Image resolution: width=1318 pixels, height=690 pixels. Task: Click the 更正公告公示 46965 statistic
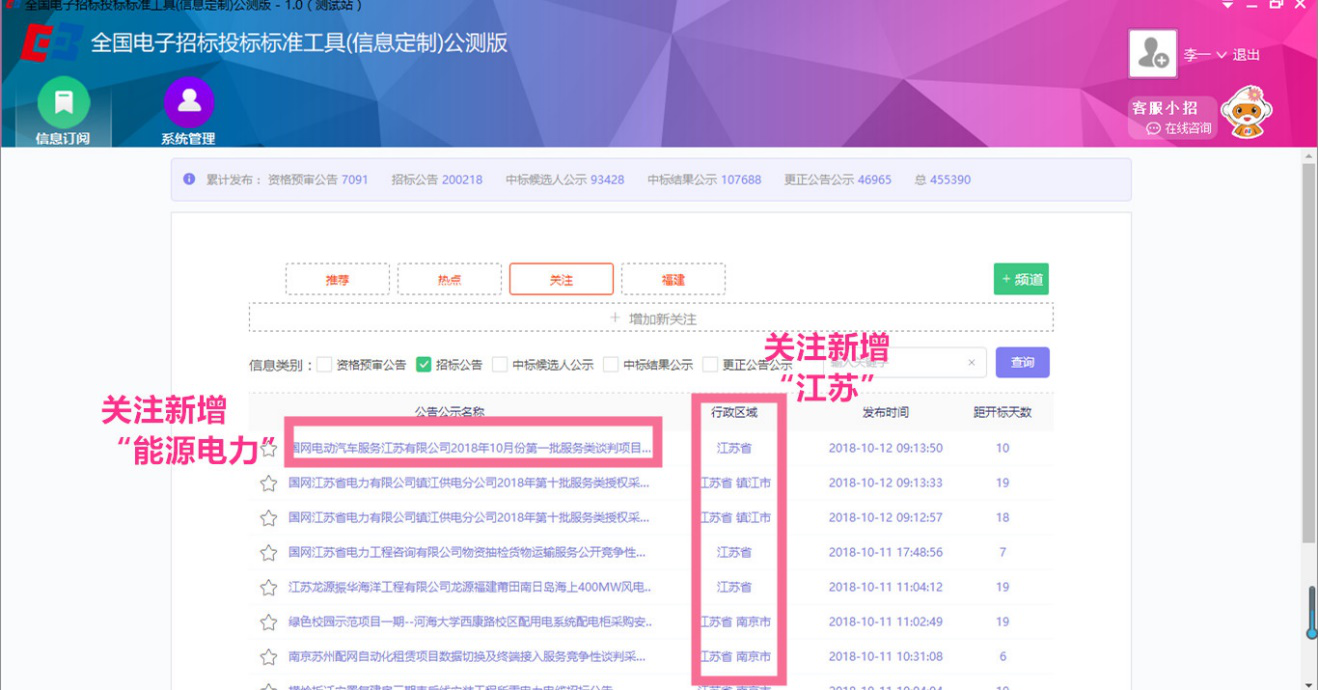coord(838,180)
